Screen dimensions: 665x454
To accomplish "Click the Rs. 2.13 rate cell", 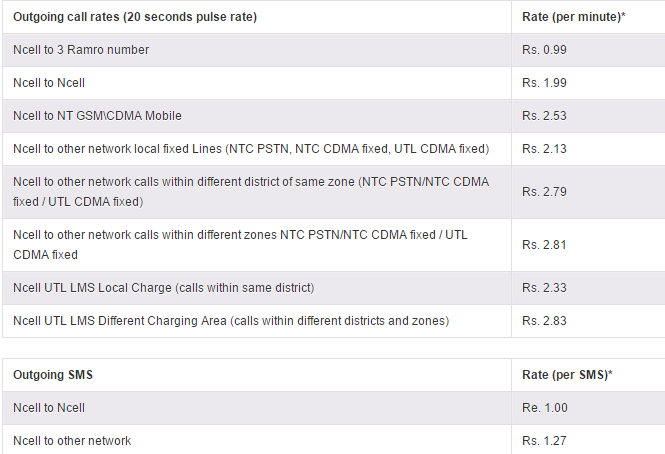I will coord(544,149).
